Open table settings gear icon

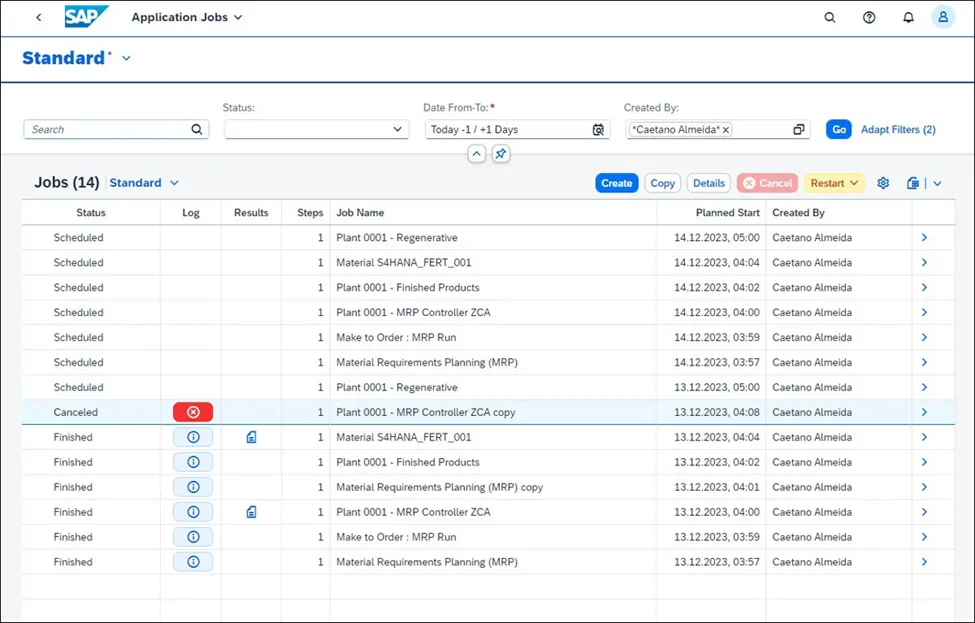(883, 183)
